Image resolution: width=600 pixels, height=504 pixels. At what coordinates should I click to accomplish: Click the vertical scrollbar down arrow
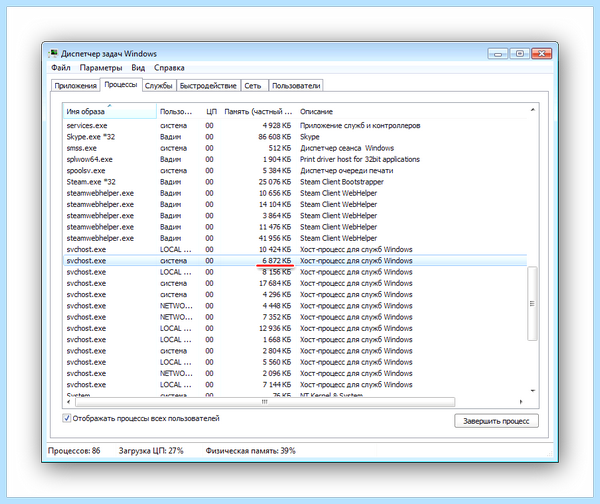[x=532, y=390]
